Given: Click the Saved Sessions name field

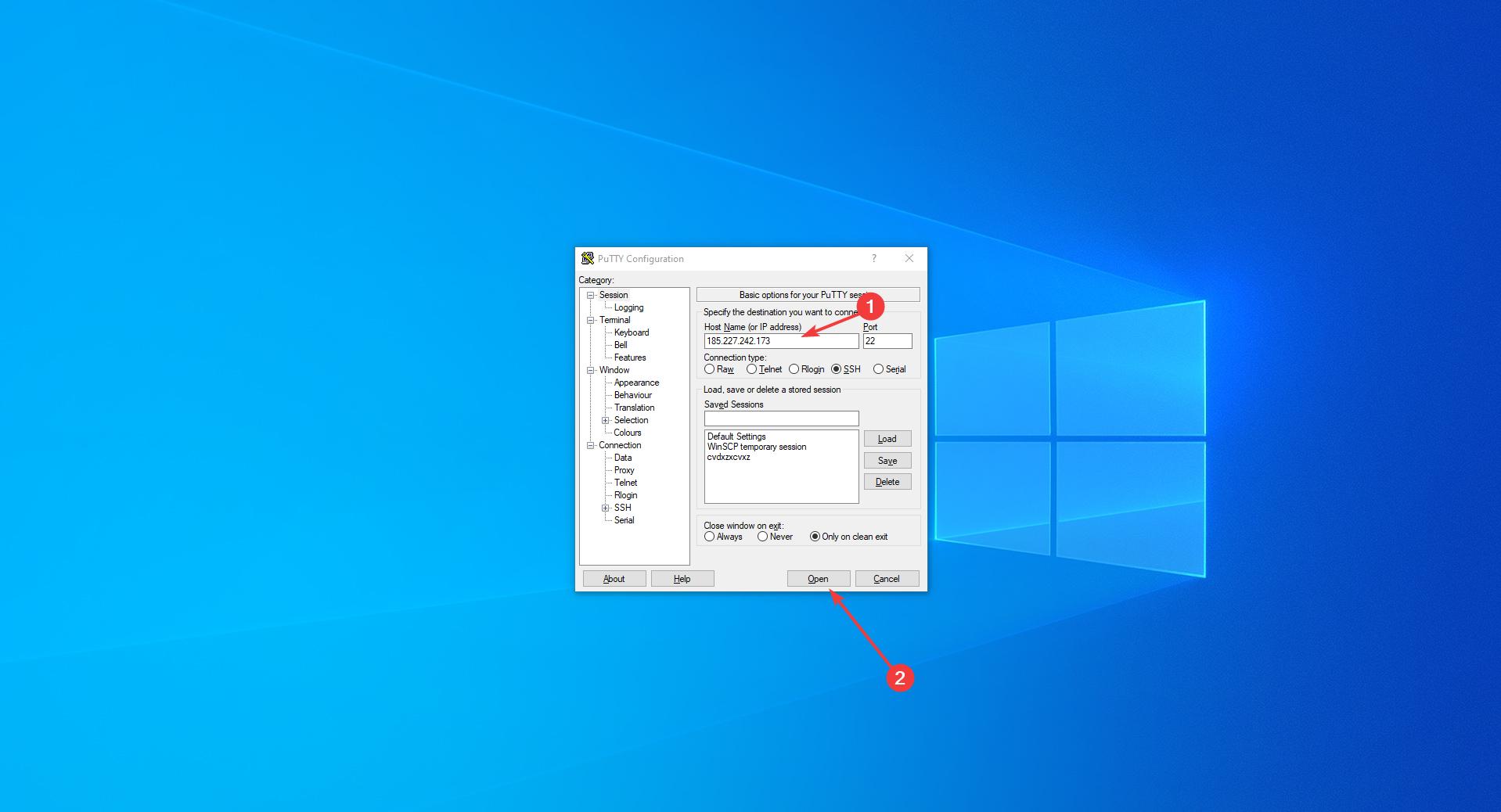Looking at the screenshot, I should 781,419.
